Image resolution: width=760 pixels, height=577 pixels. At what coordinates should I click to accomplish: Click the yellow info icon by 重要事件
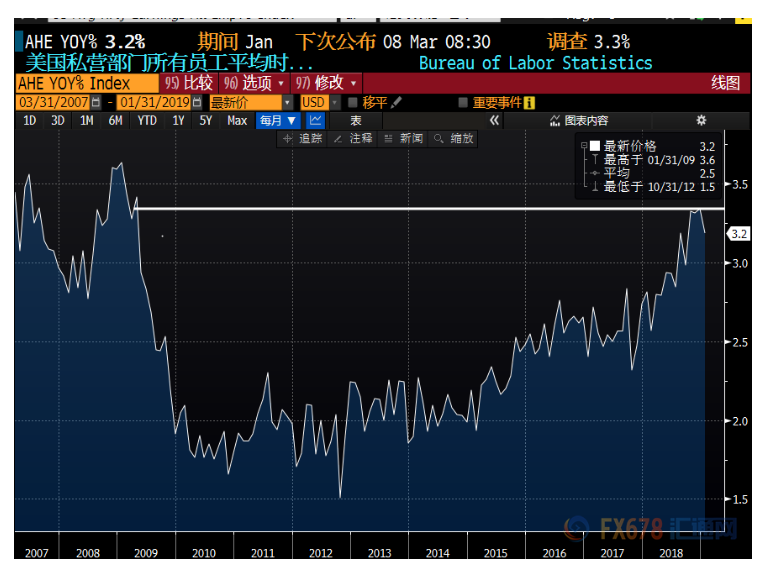click(529, 103)
